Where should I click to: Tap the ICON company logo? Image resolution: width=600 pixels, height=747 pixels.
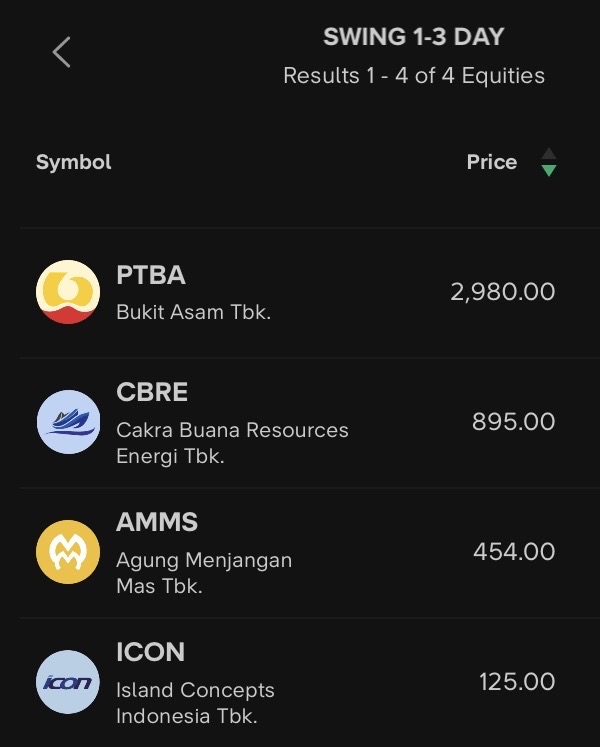coord(68,682)
